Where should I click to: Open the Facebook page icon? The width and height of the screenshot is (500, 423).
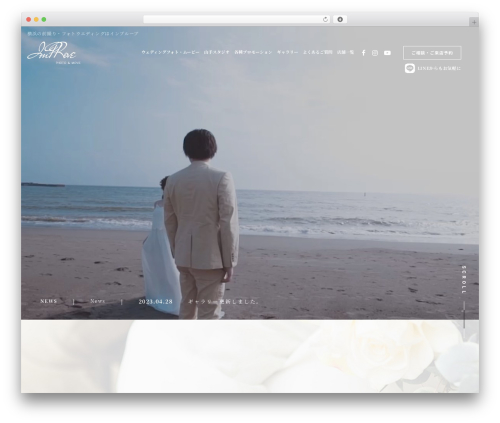point(364,53)
